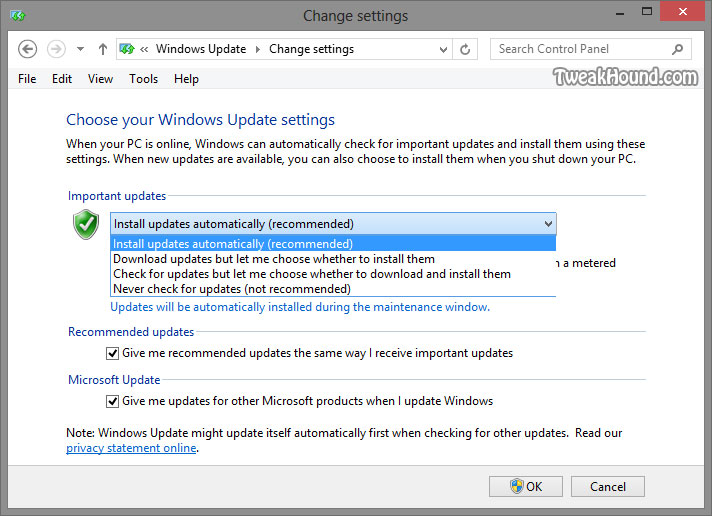
Task: Open the Tools menu
Action: point(143,79)
